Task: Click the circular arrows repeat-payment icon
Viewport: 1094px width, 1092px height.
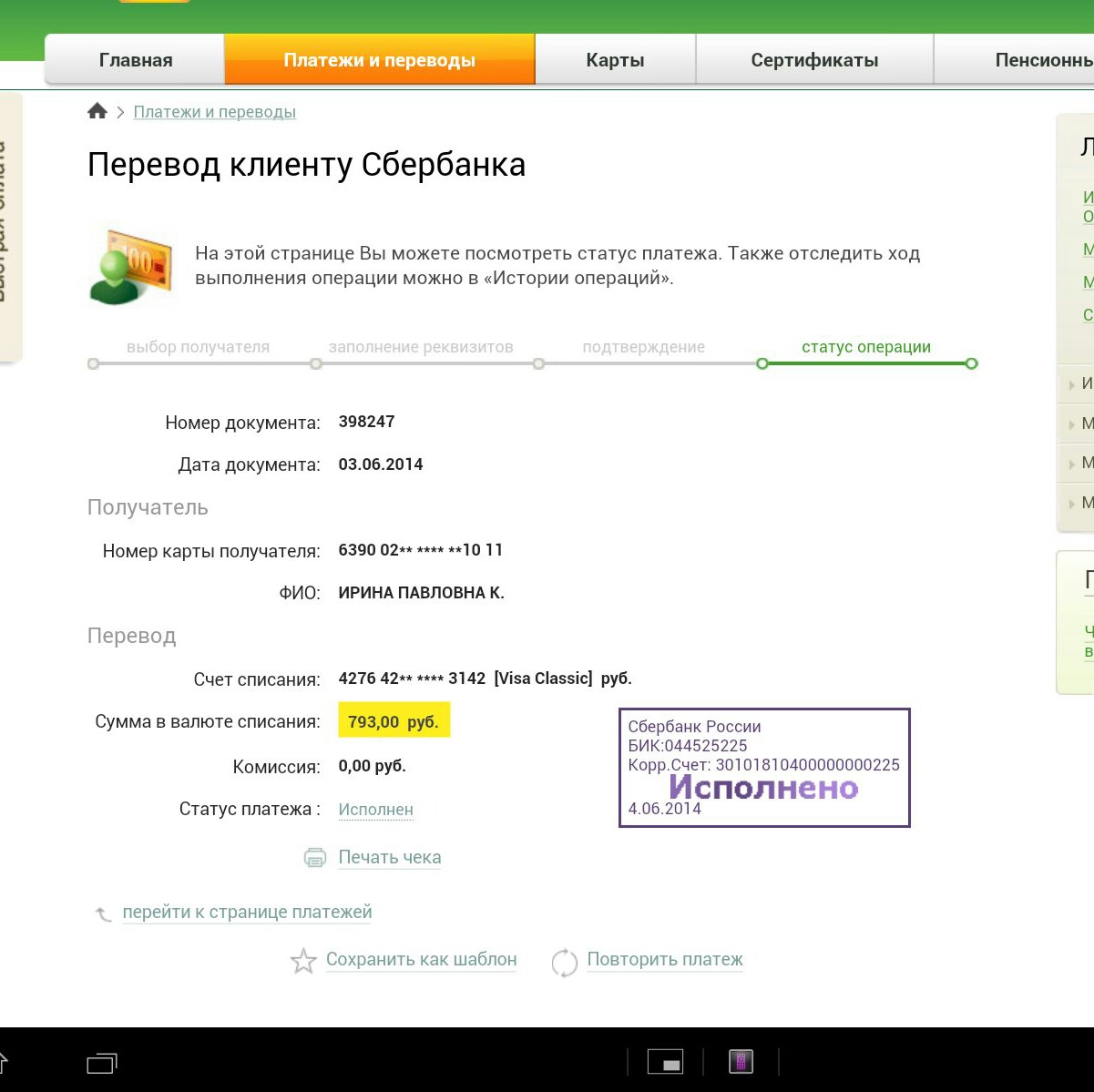Action: [564, 962]
